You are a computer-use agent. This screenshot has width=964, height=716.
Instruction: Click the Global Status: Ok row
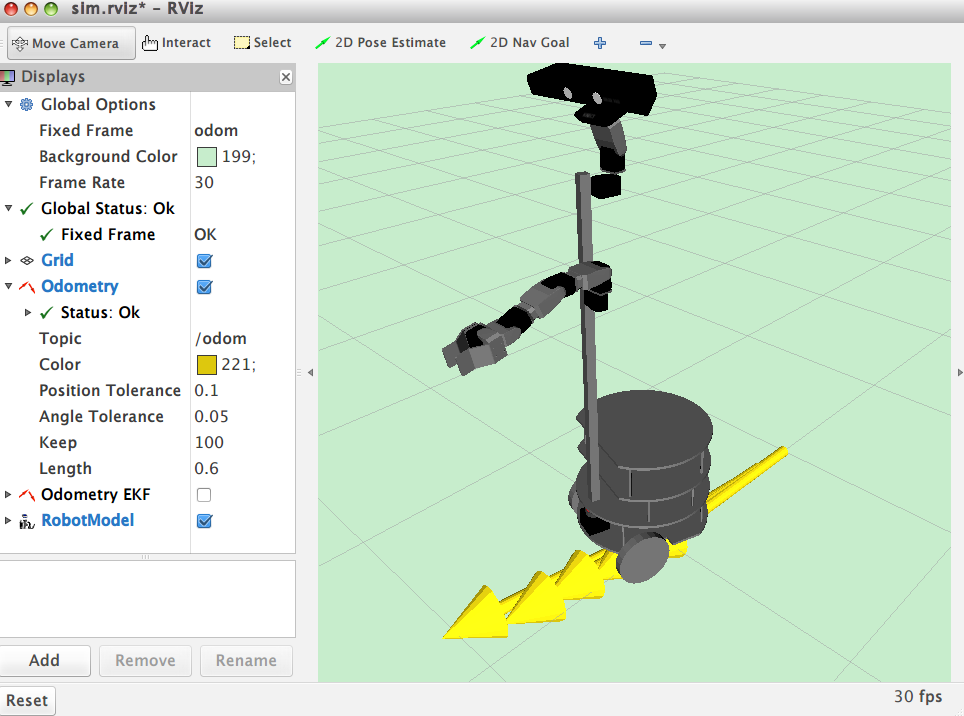coord(108,209)
